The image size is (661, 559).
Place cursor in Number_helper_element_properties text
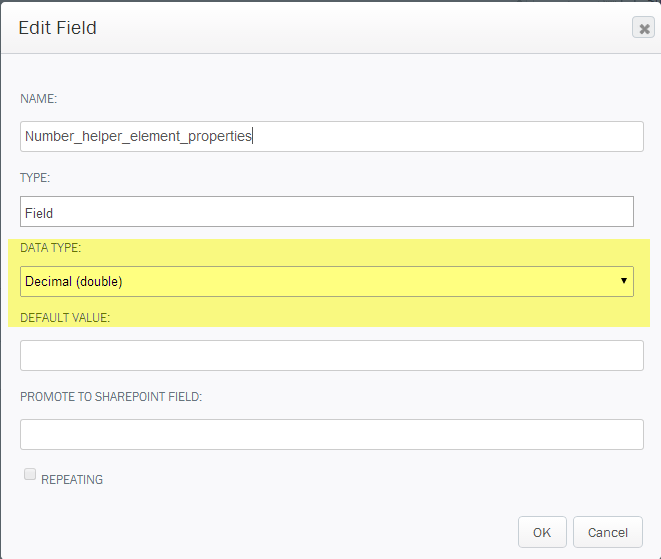click(138, 136)
